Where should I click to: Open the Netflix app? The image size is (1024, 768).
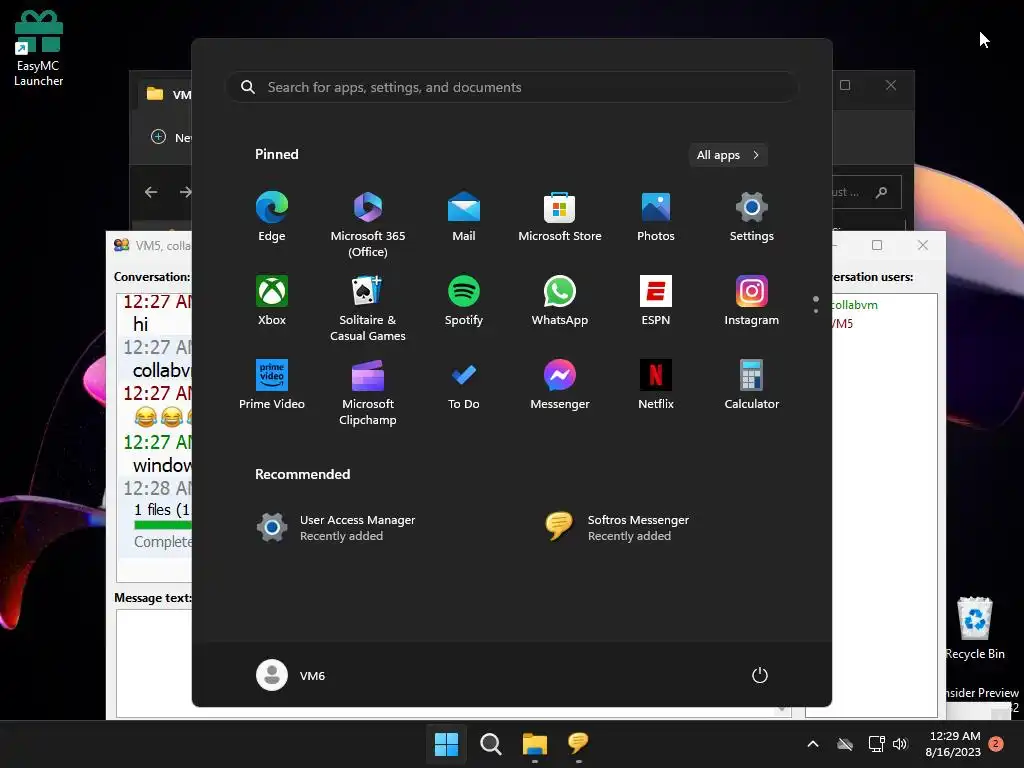pyautogui.click(x=656, y=385)
